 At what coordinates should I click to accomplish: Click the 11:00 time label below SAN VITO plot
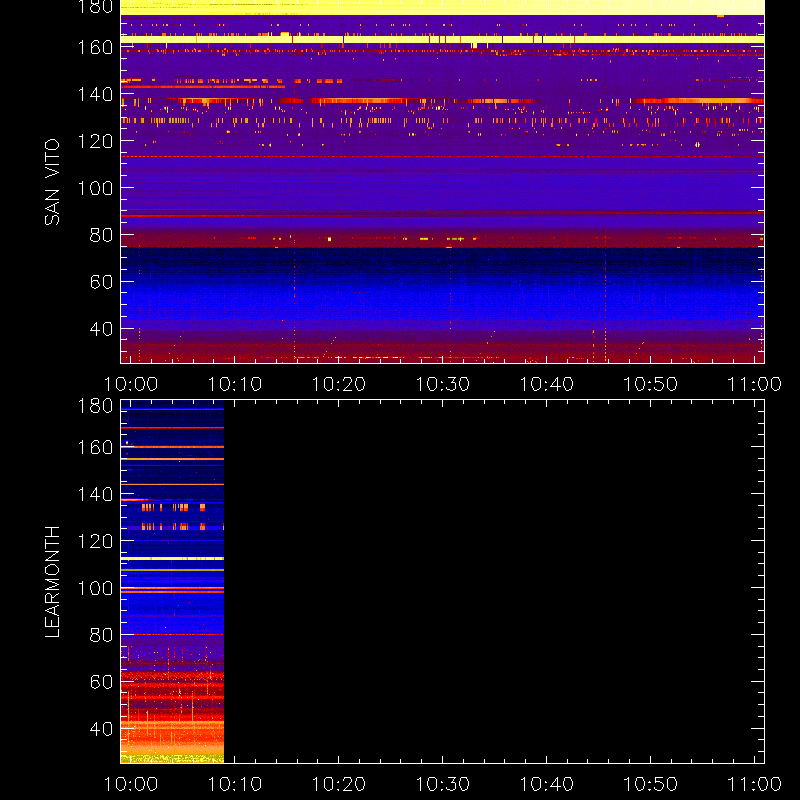754,384
